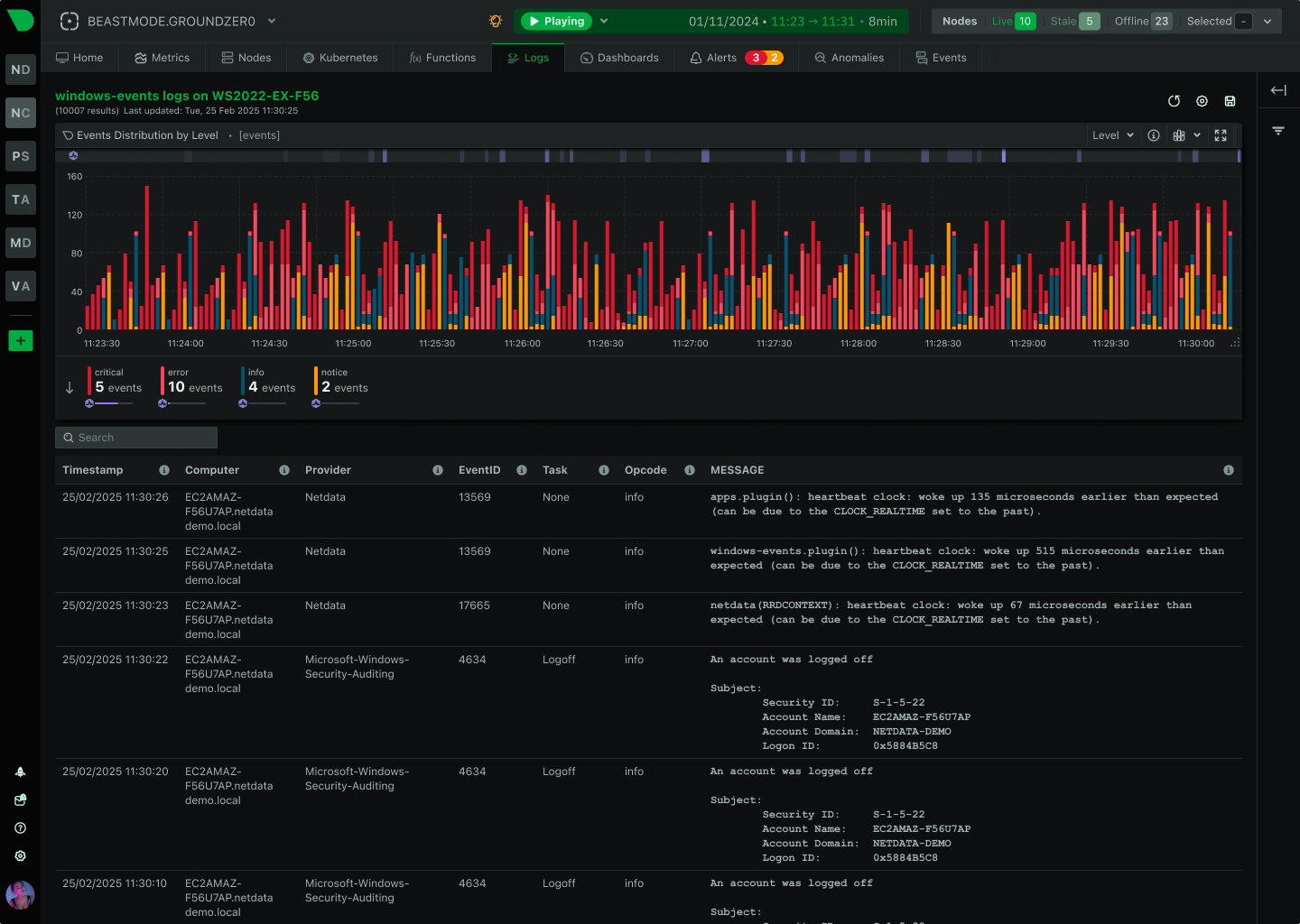Click the chart information icon
This screenshot has height=924, width=1300.
click(x=1154, y=135)
